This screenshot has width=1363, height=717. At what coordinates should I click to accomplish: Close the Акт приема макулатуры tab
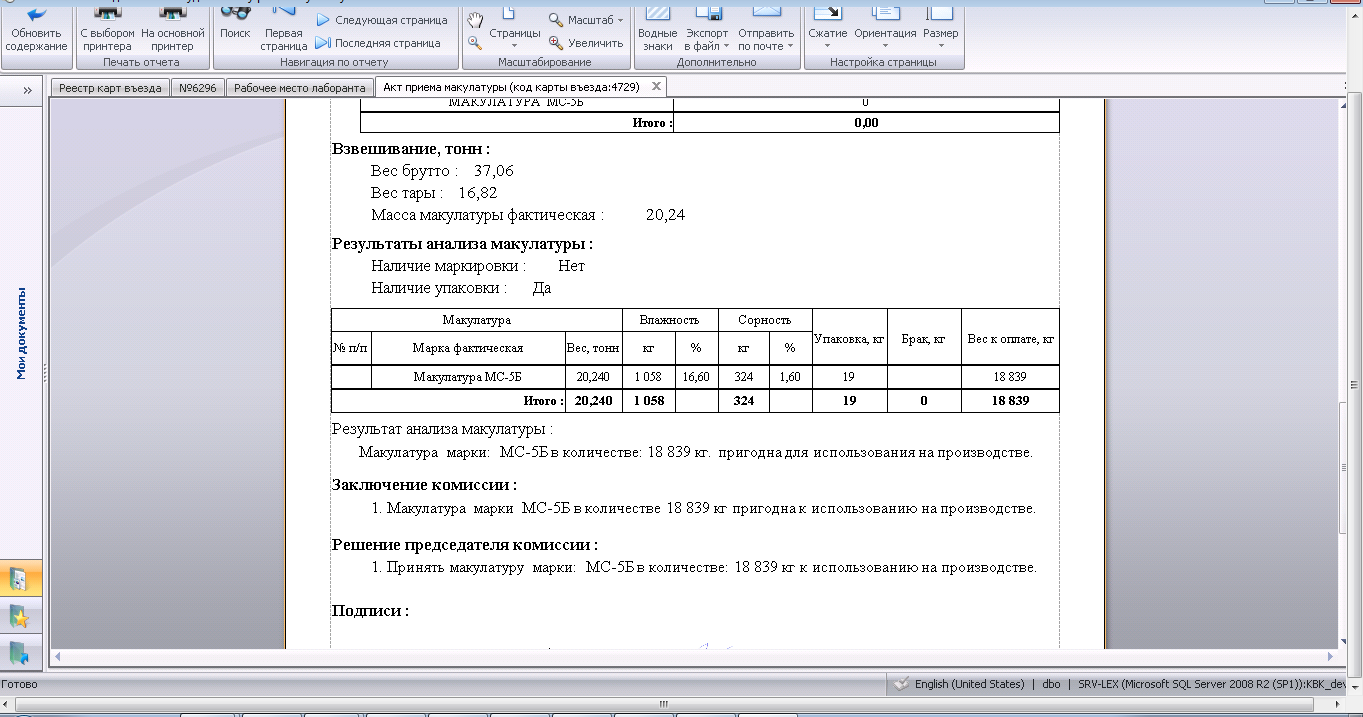[x=656, y=87]
